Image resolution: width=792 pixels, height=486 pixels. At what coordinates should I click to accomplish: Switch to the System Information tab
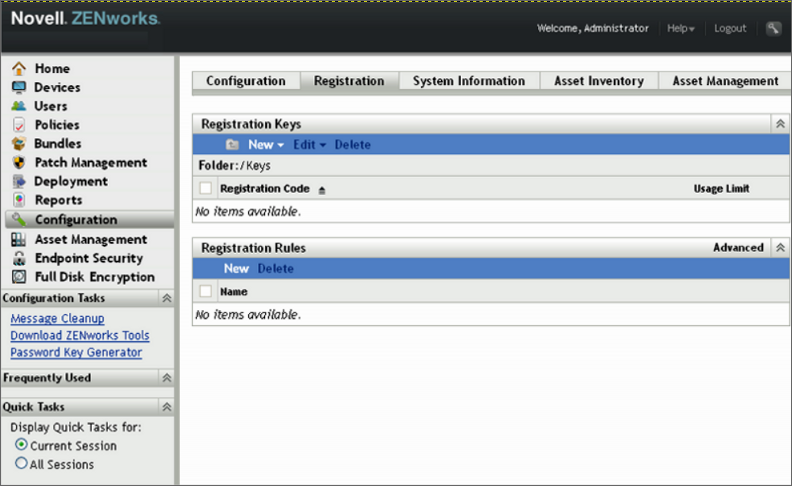tap(469, 81)
